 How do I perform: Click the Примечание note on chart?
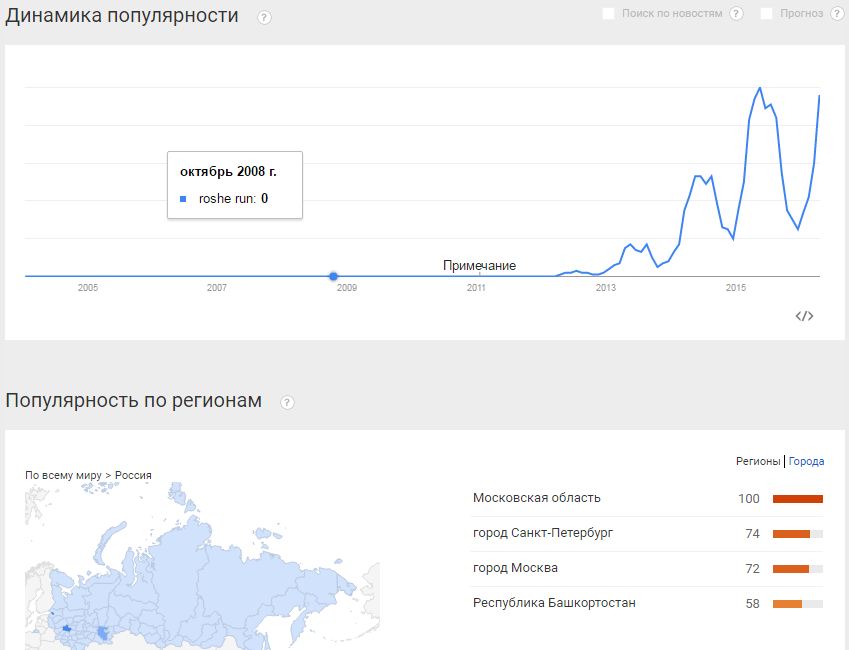[x=479, y=265]
